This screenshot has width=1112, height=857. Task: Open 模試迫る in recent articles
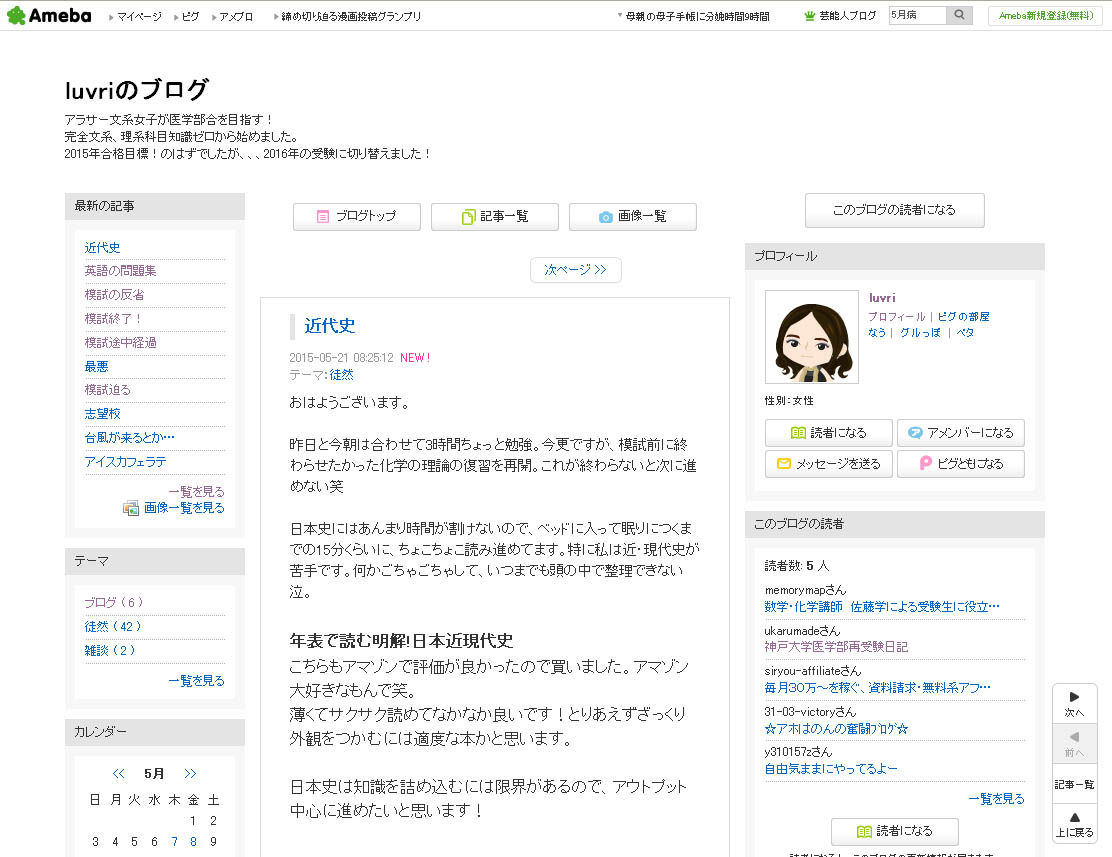tap(108, 389)
